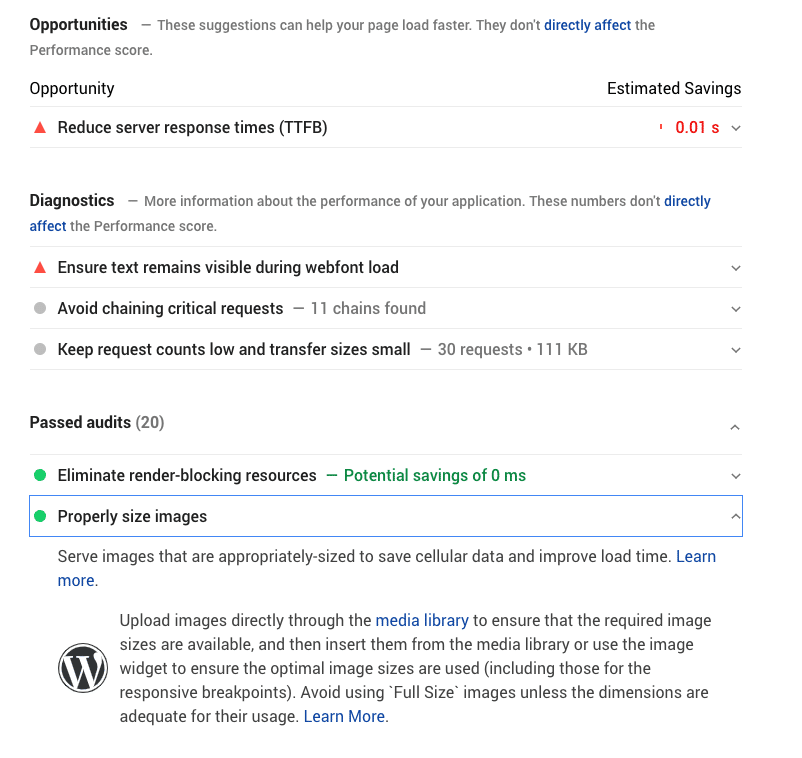Screen dimensions: 802x758
Task: Click the green dot beside Properly size images
Action: point(38,516)
